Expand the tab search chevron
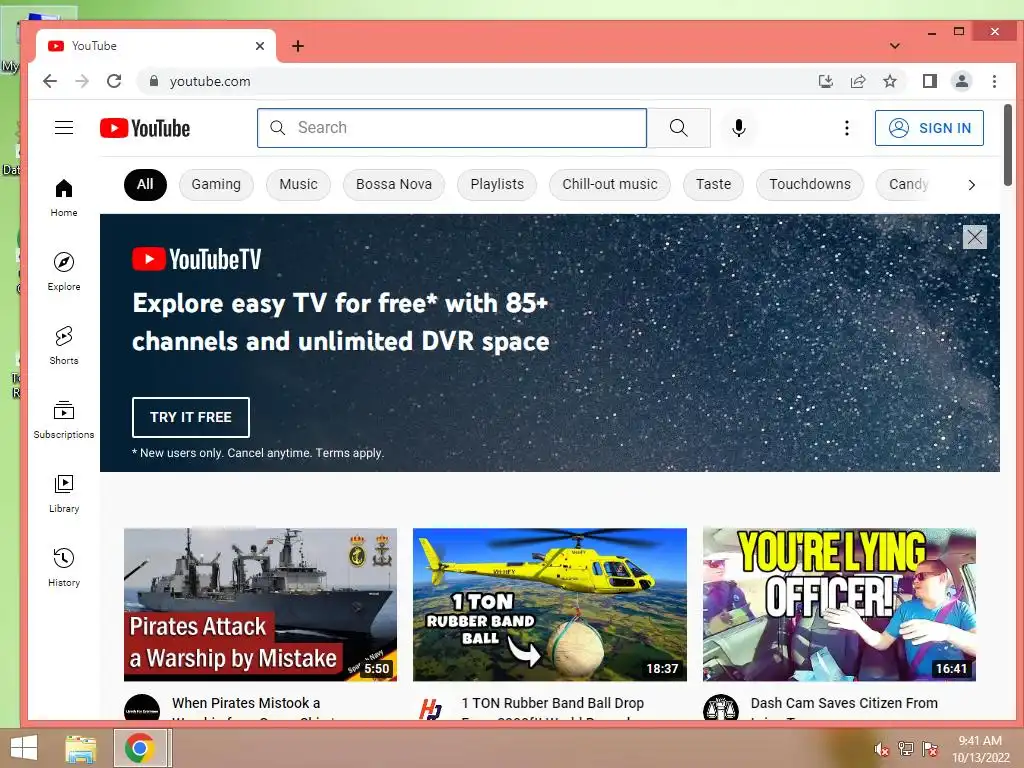Screen dimensions: 1024x768 point(895,46)
